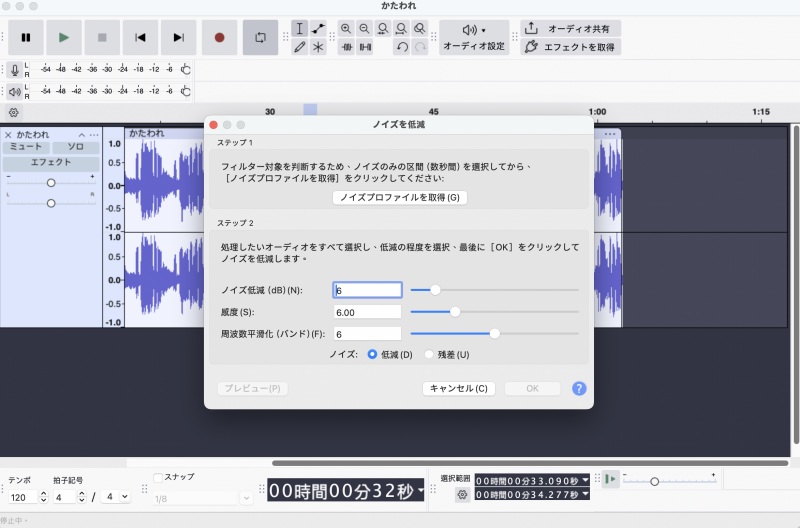Start recording with the red Record button
The width and height of the screenshot is (800, 528).
[x=219, y=37]
